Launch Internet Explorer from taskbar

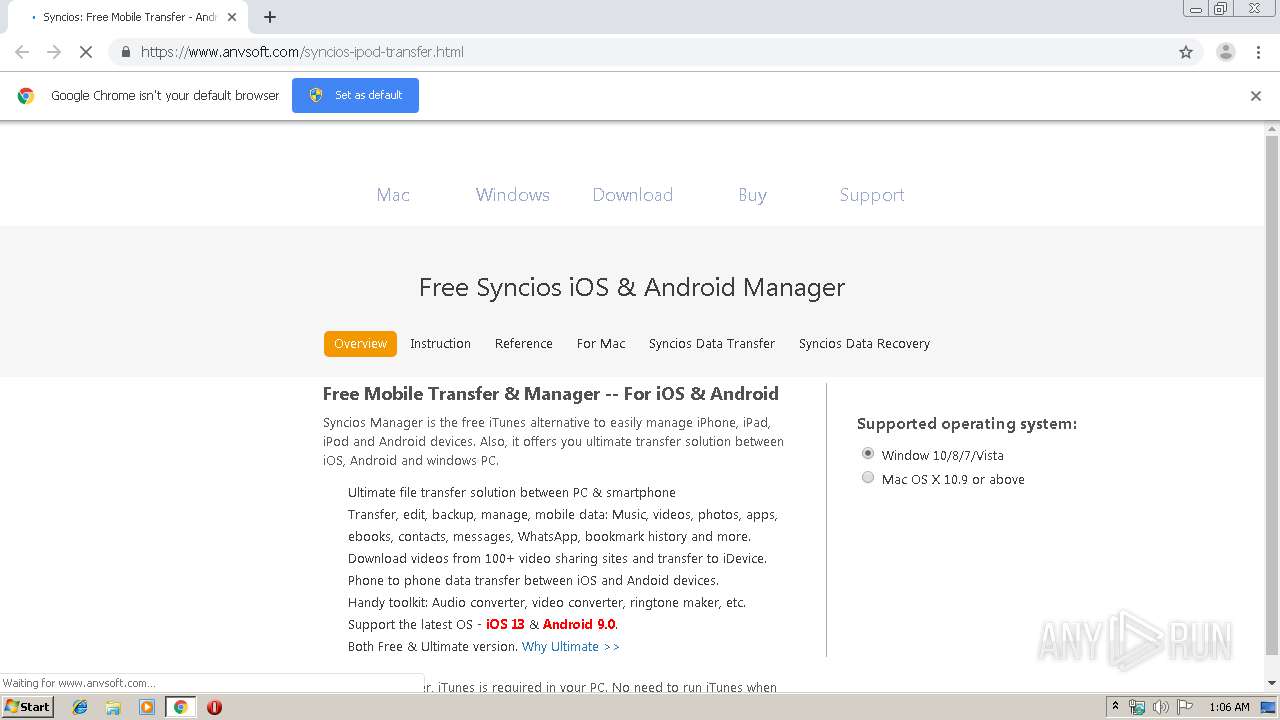coord(80,707)
